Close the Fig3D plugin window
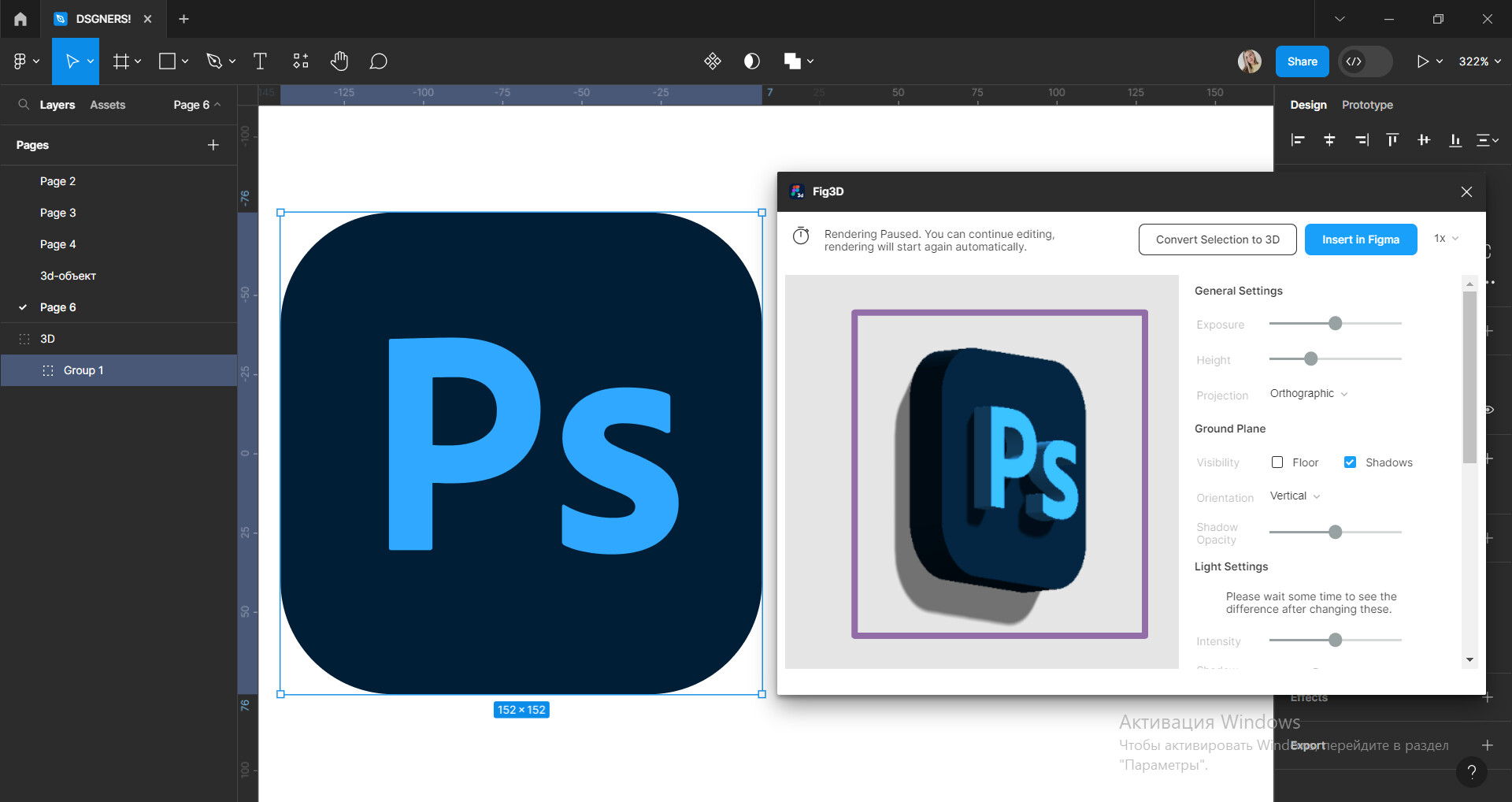The image size is (1512, 802). pyautogui.click(x=1466, y=192)
